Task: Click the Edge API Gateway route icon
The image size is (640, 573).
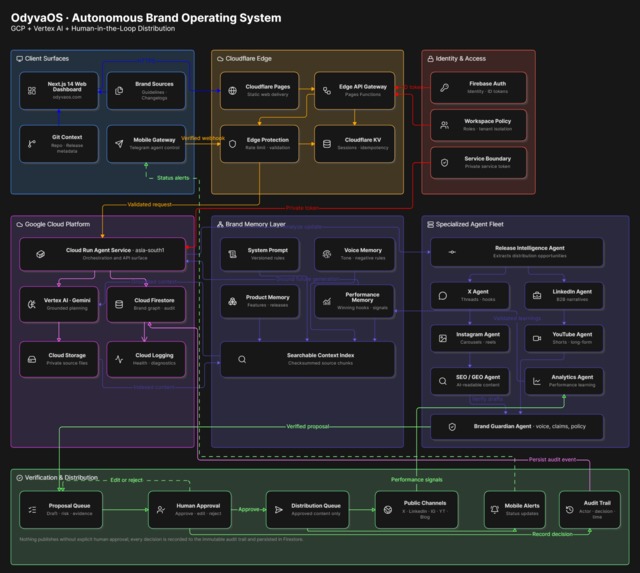Action: 327,91
